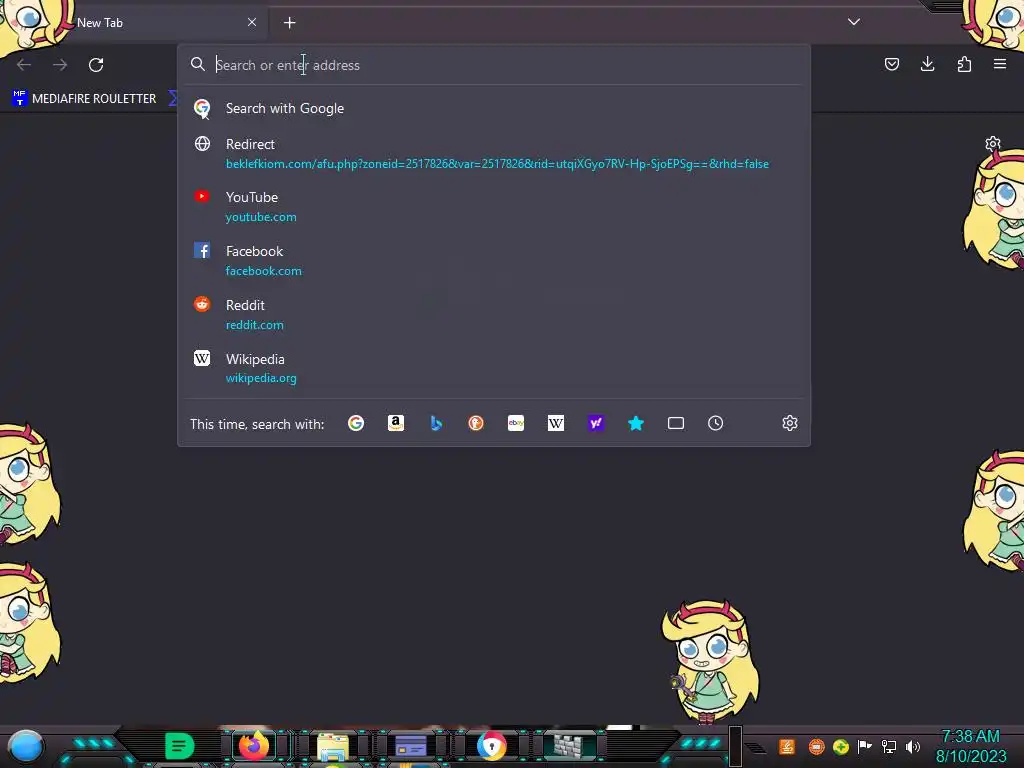Search in History with clock icon
The image size is (1024, 768).
[x=716, y=423]
